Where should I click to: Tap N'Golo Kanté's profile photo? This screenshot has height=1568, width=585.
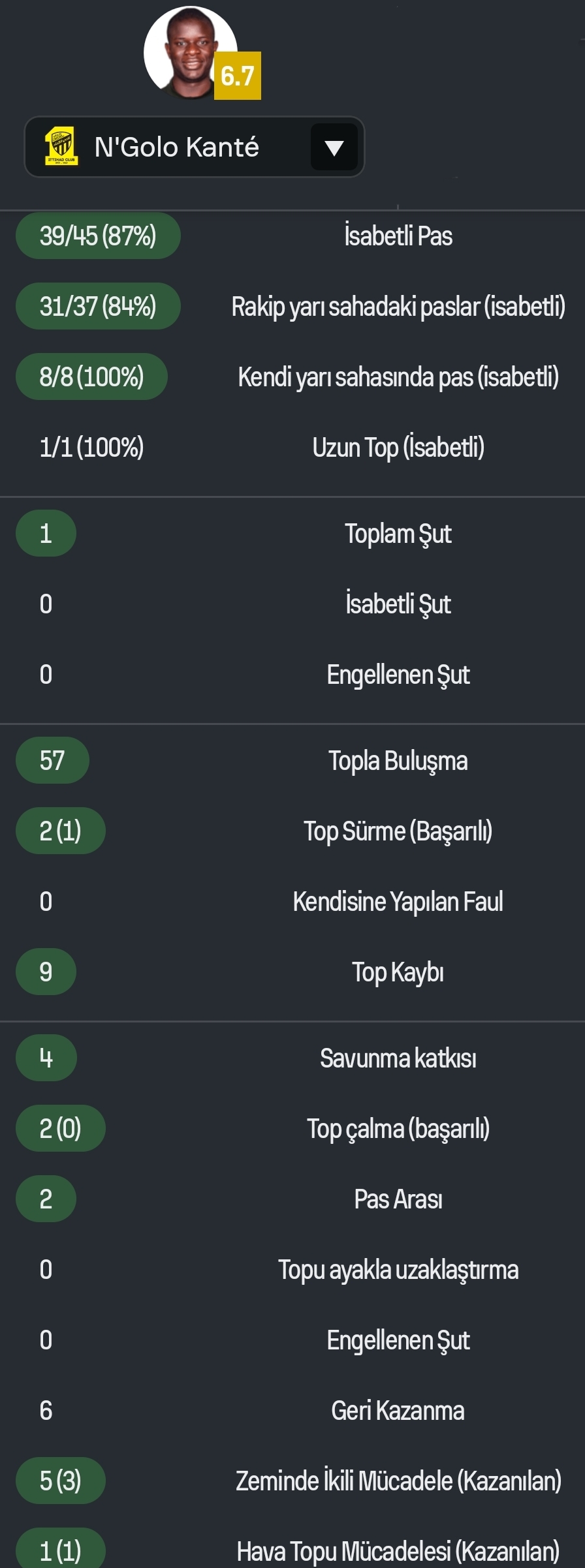[190, 53]
